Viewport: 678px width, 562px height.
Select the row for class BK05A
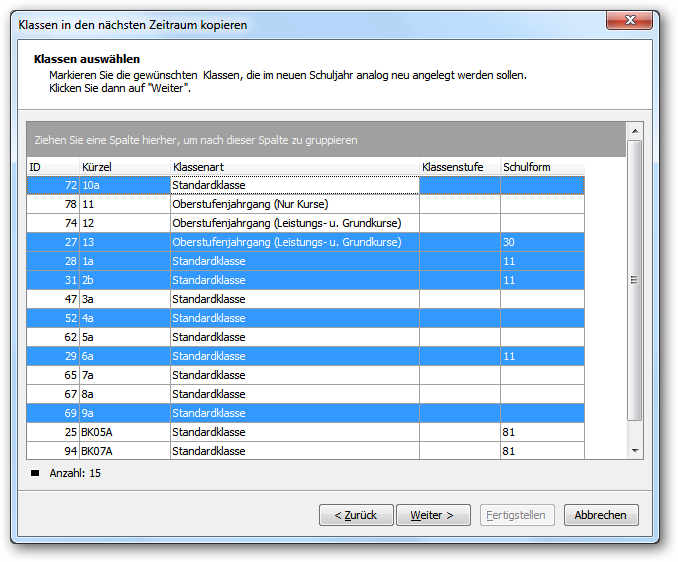click(x=305, y=432)
